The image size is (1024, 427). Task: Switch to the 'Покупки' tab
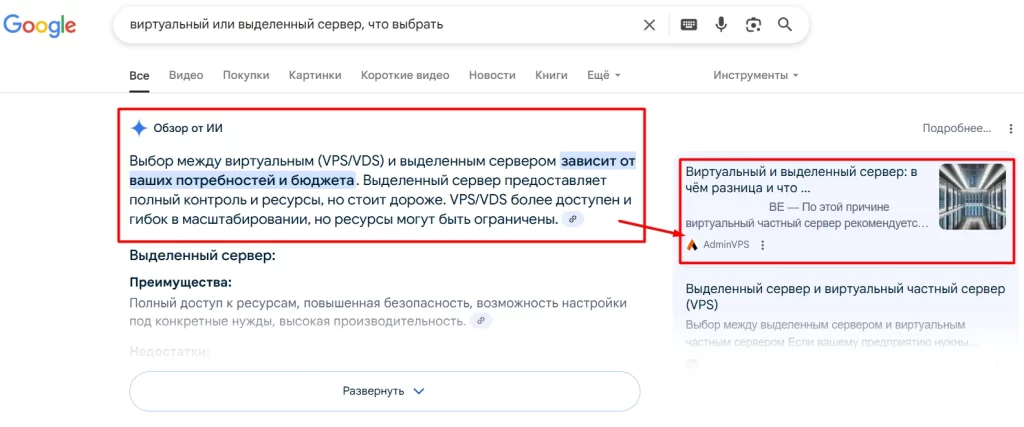246,75
